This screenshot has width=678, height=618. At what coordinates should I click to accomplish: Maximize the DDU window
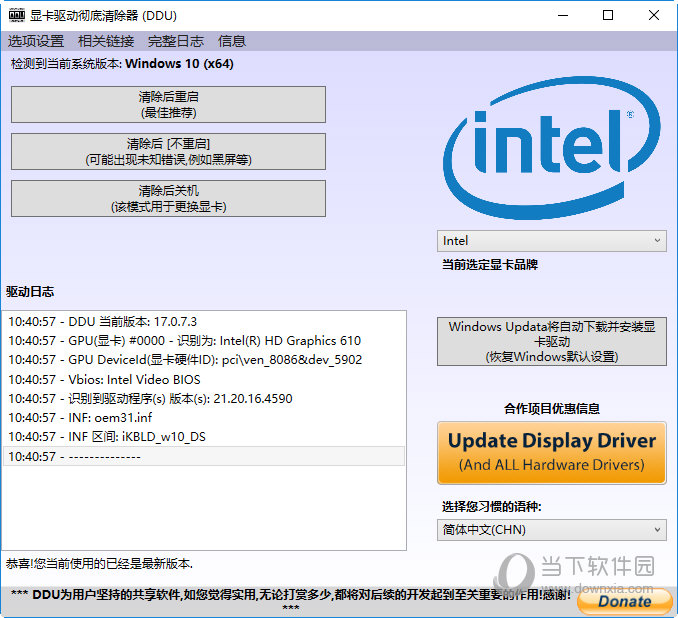(608, 16)
